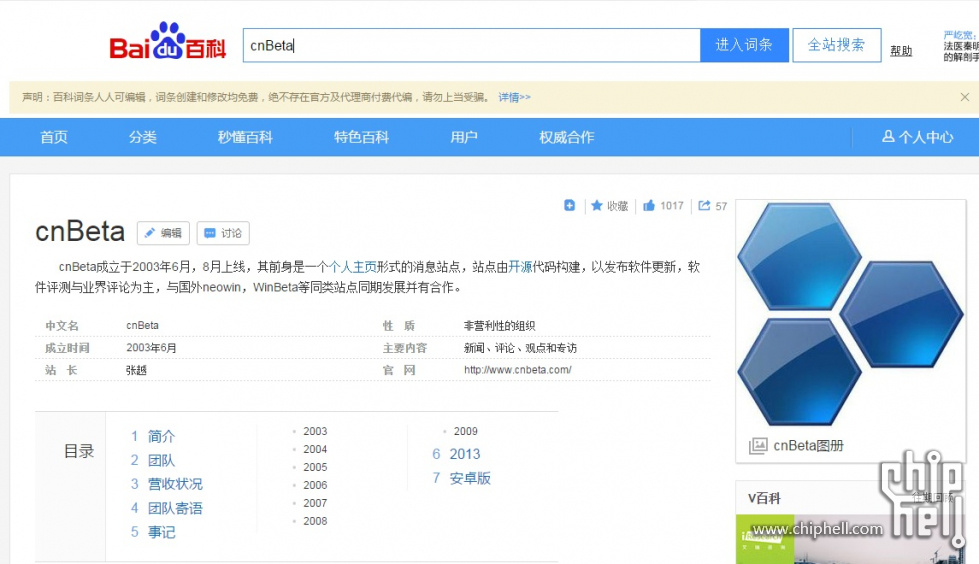Open the 秒懂百科 nav menu
979x564 pixels.
coord(245,137)
